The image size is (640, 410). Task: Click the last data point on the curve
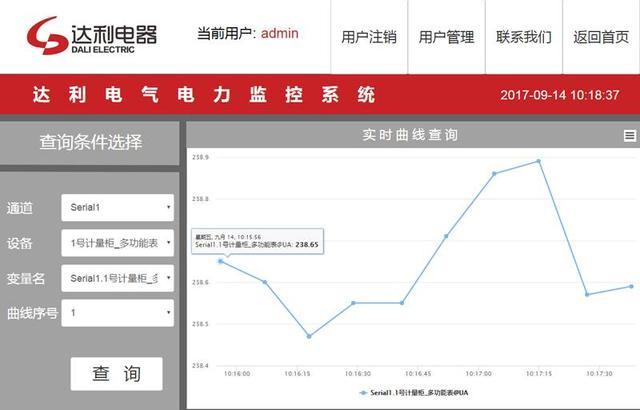point(631,286)
